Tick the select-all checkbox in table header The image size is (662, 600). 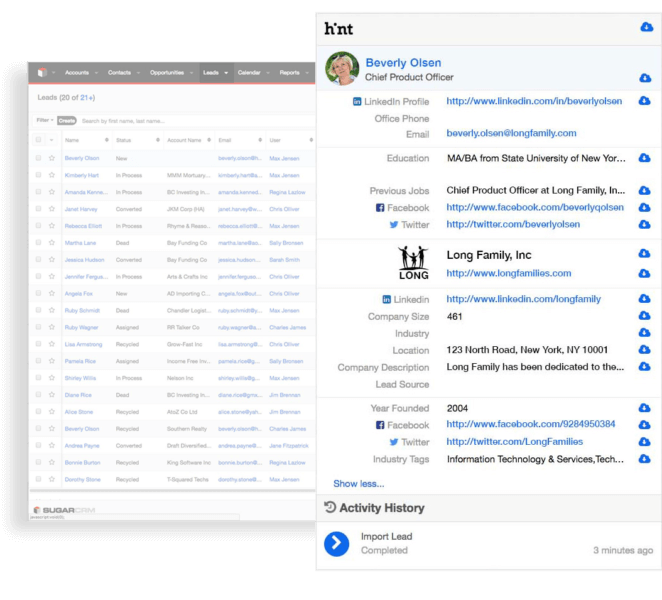click(x=38, y=140)
